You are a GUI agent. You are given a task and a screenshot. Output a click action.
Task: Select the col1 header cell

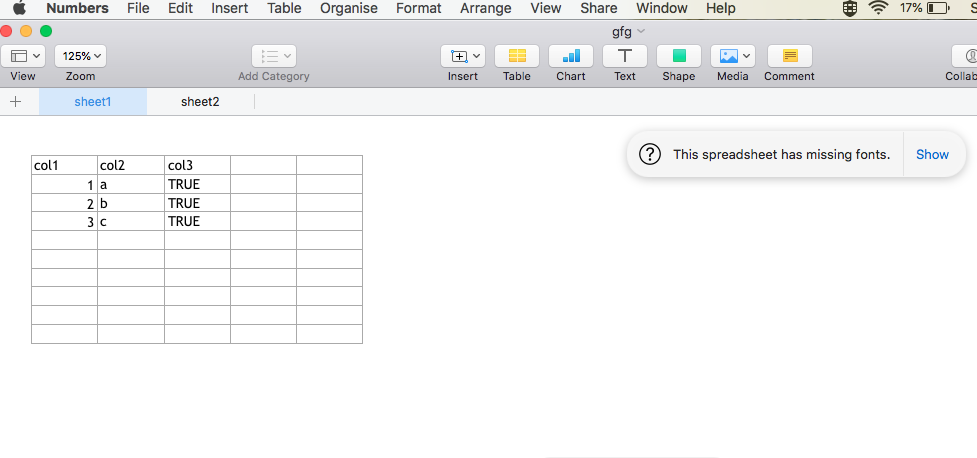(x=65, y=165)
